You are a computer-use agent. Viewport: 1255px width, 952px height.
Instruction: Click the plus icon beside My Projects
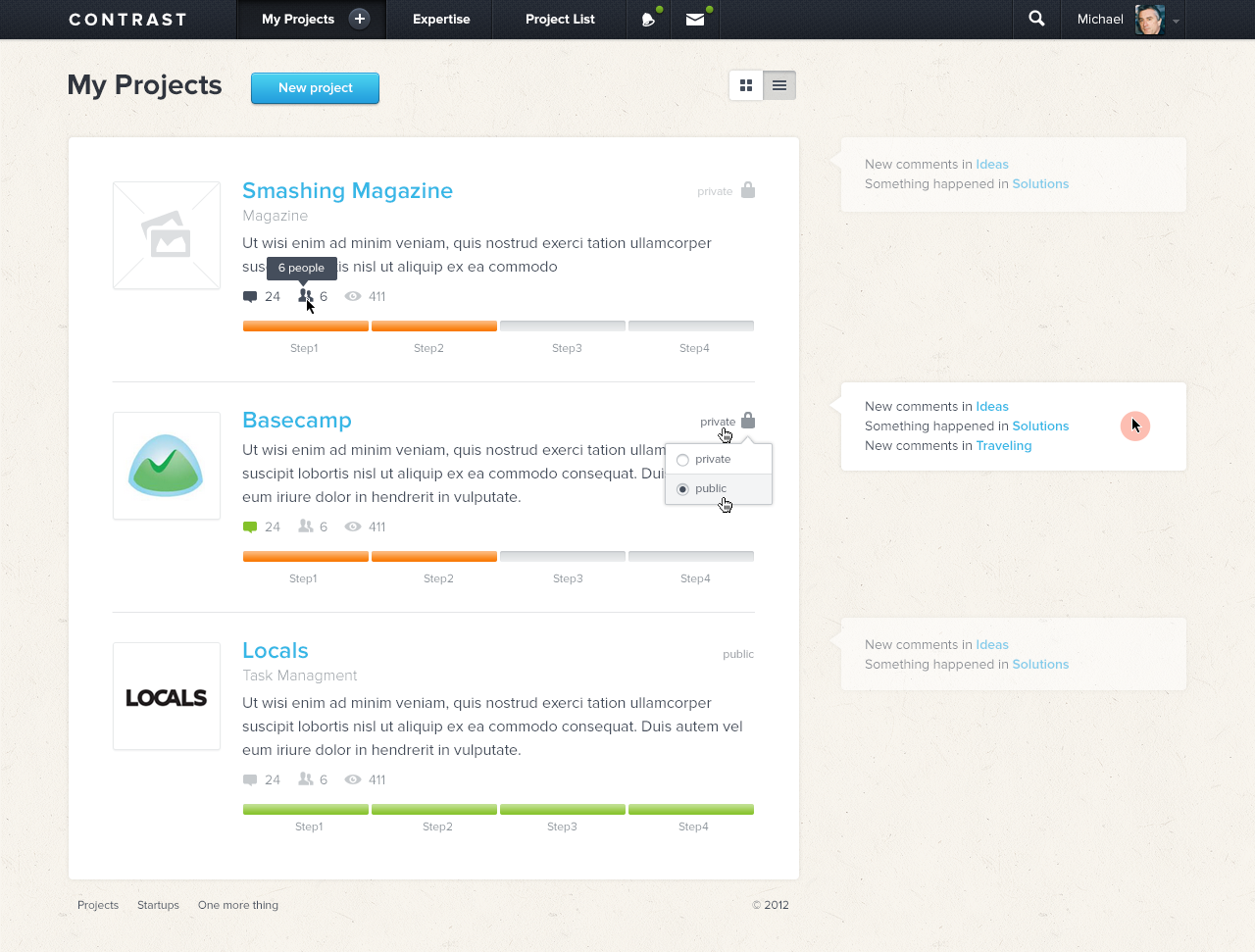point(360,19)
